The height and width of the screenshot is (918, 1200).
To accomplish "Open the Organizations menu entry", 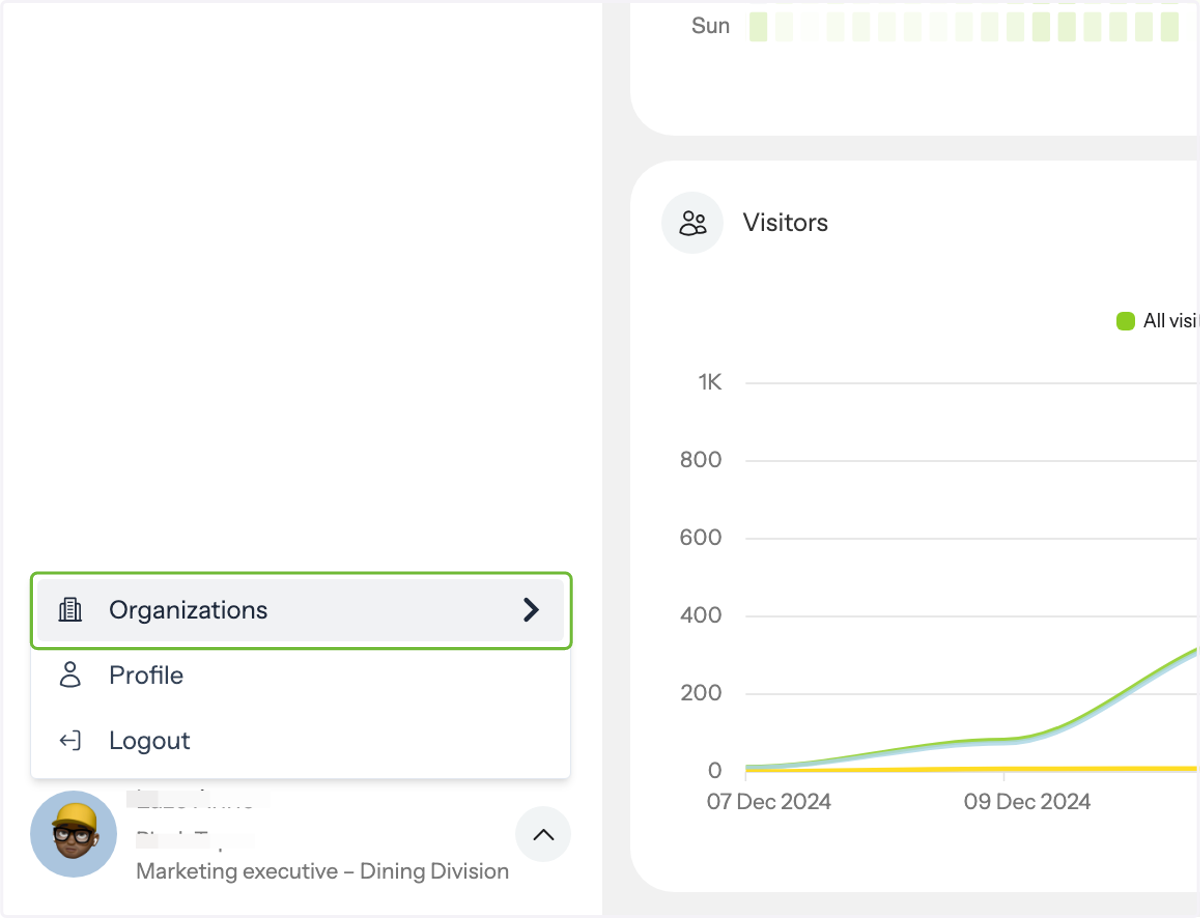I will tap(301, 610).
